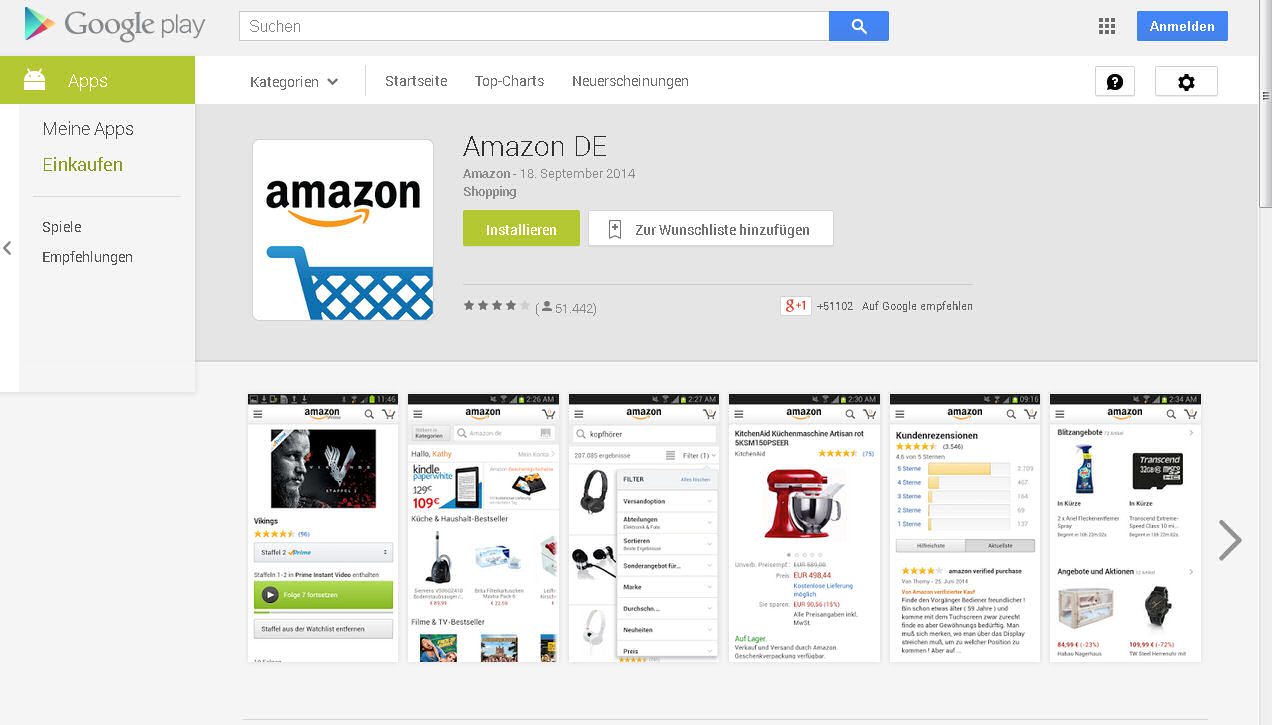The width and height of the screenshot is (1272, 725).
Task: Click the Amazon DE app icon
Action: coord(343,230)
